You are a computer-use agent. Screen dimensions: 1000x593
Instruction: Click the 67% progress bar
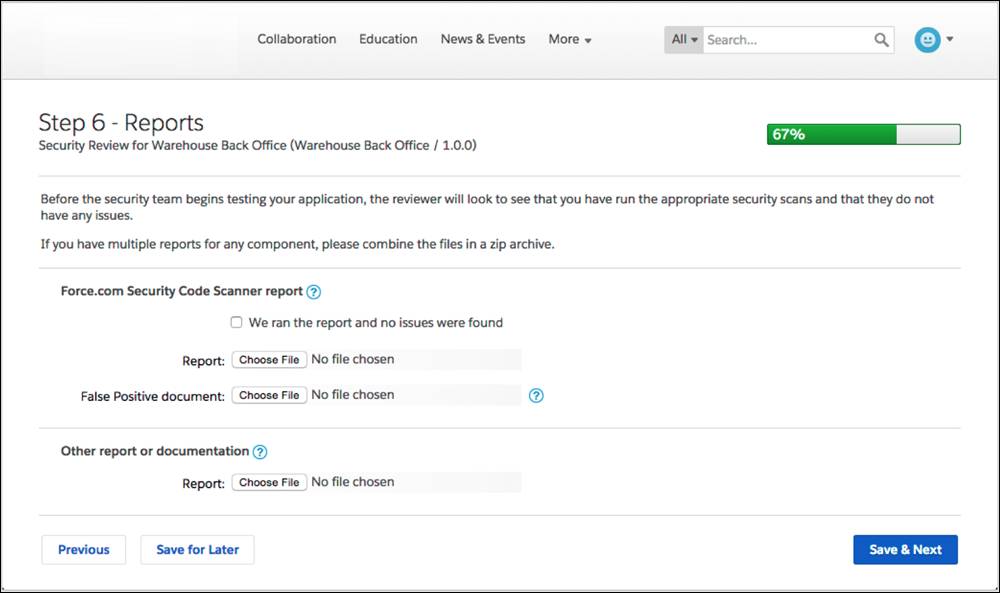pos(864,135)
